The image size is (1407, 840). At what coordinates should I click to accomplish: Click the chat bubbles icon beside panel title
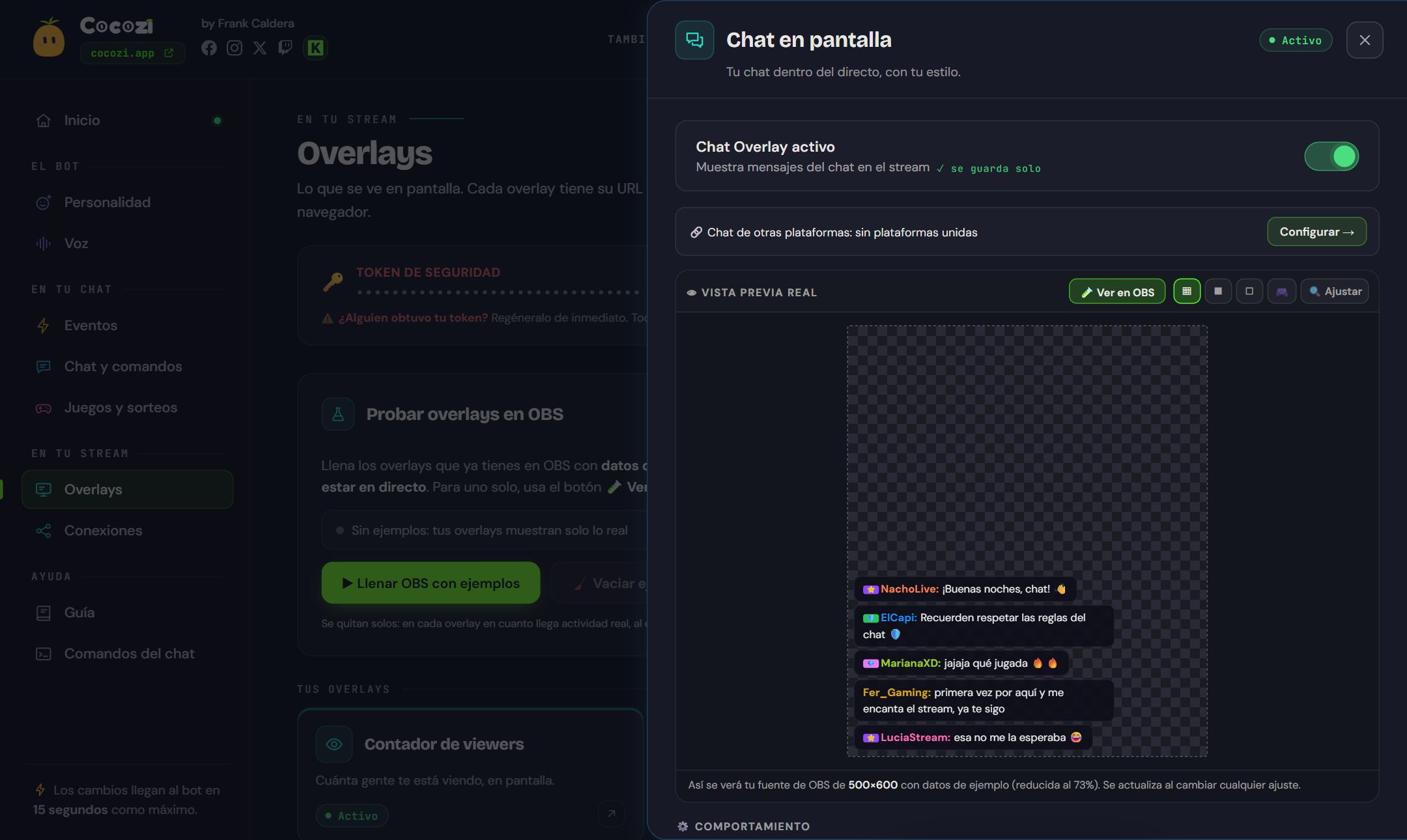click(694, 40)
